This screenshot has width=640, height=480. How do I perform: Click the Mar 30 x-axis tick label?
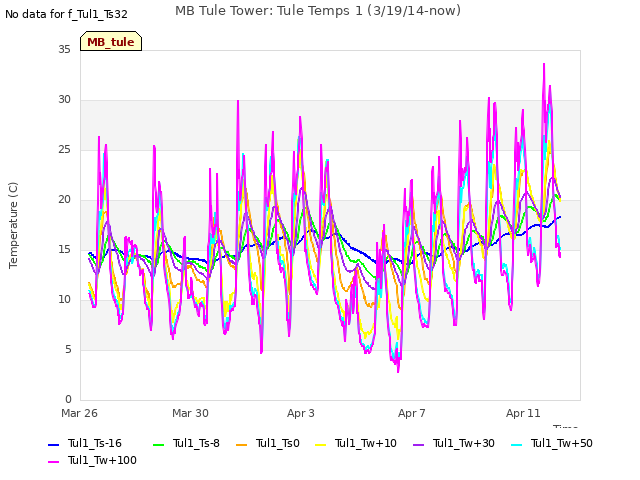[x=190, y=413]
